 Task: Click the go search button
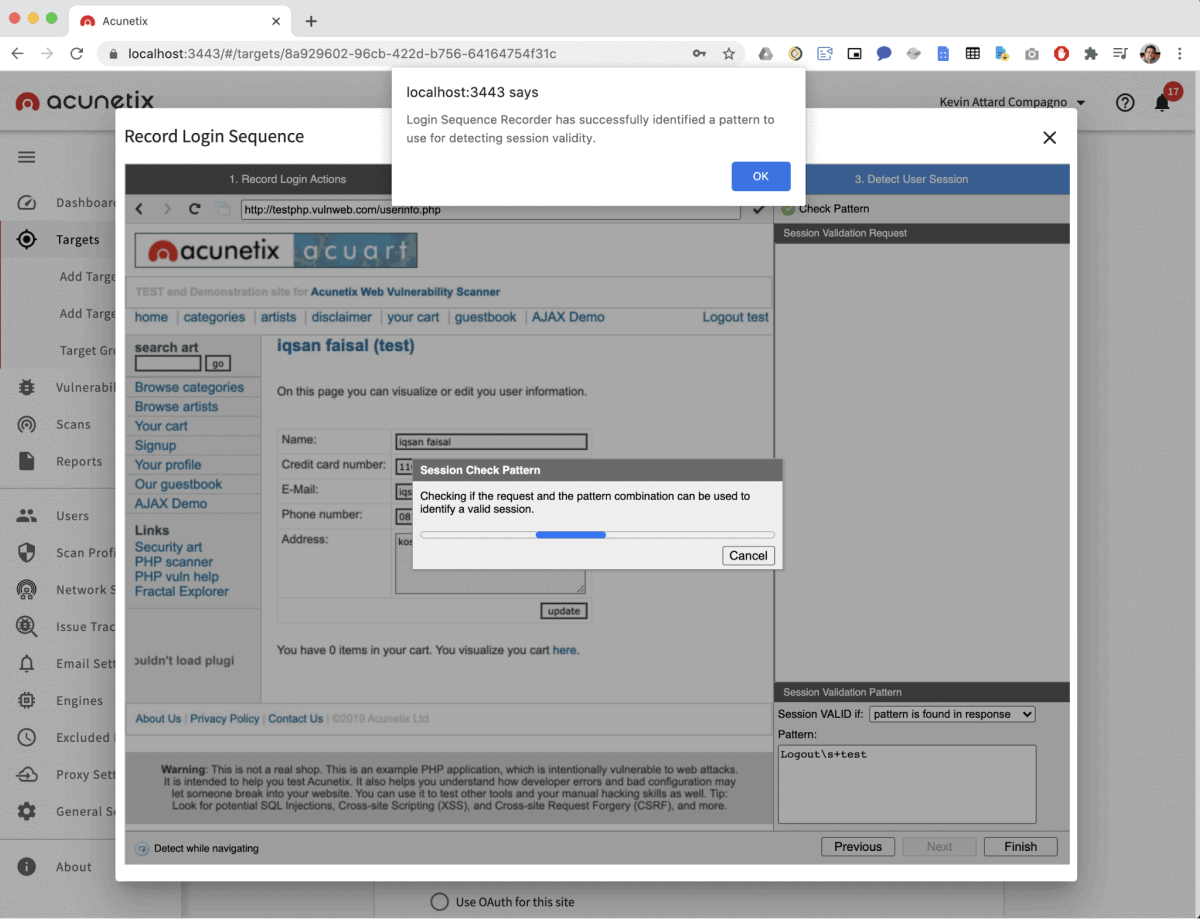217,364
